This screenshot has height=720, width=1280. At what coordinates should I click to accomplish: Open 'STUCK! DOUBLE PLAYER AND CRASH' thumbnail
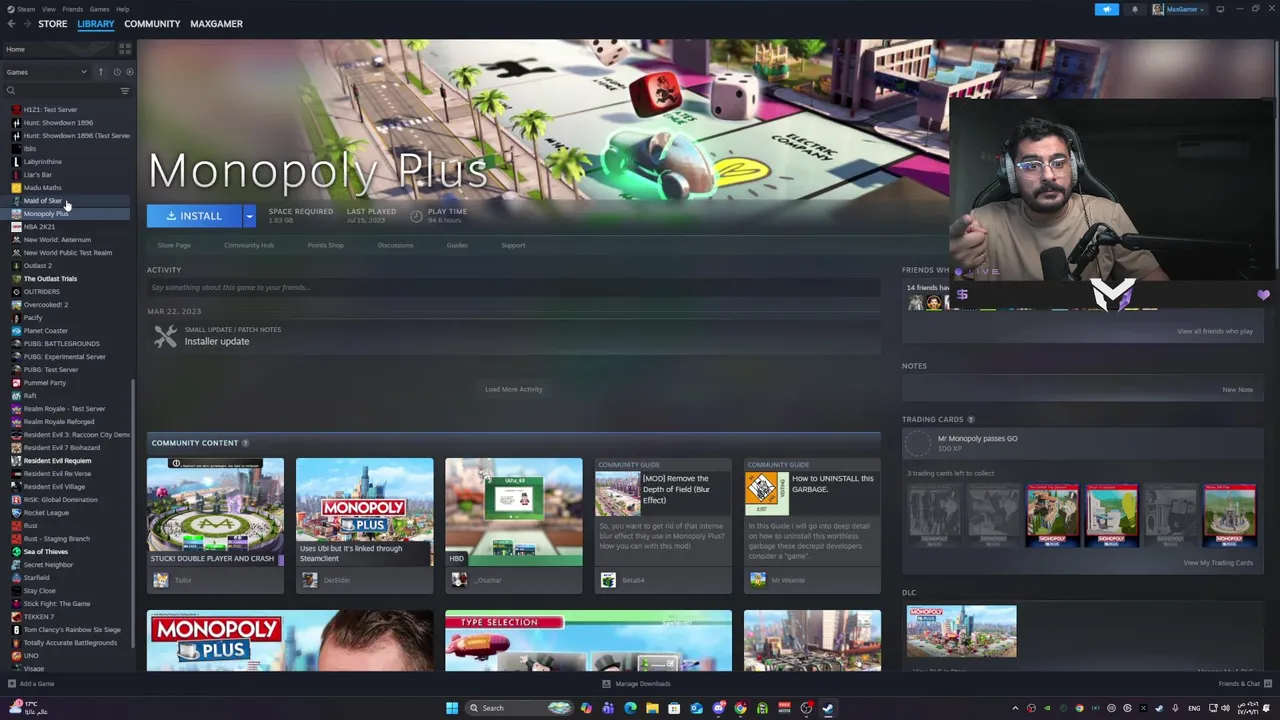coord(215,511)
